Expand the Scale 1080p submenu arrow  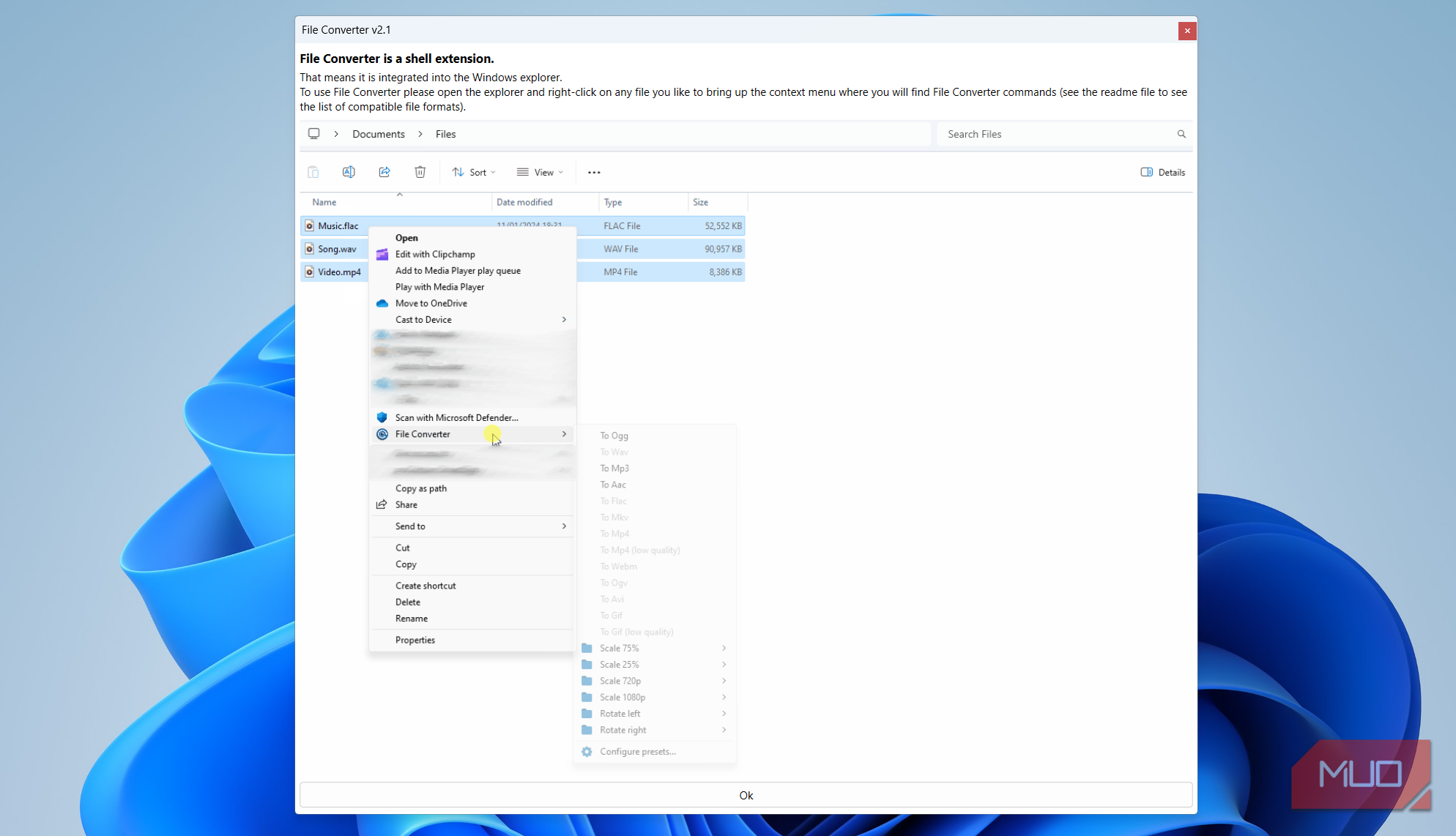coord(724,697)
